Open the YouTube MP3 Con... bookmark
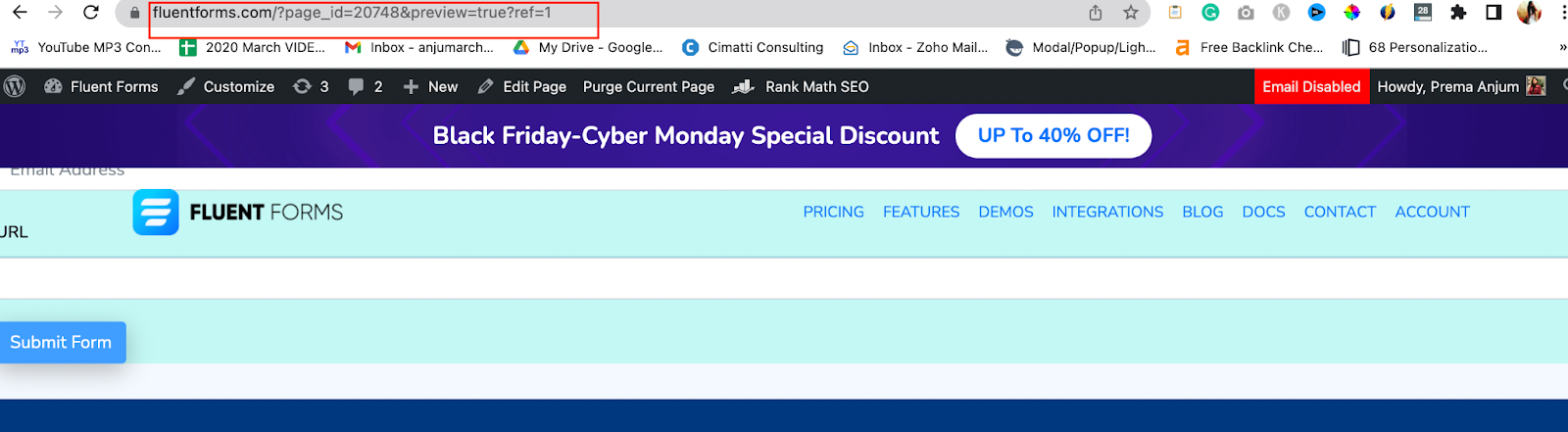This screenshot has height=432, width=1568. (x=86, y=47)
